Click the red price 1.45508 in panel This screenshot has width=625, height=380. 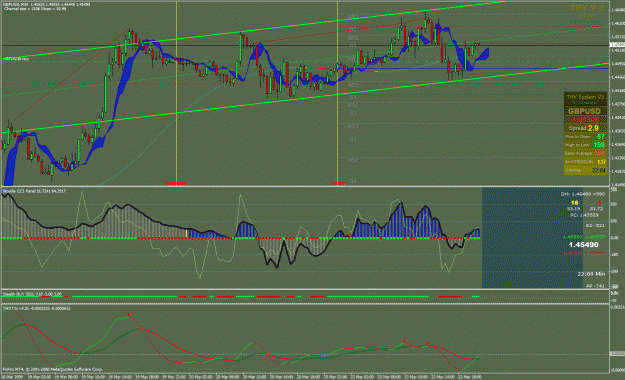pyautogui.click(x=585, y=120)
